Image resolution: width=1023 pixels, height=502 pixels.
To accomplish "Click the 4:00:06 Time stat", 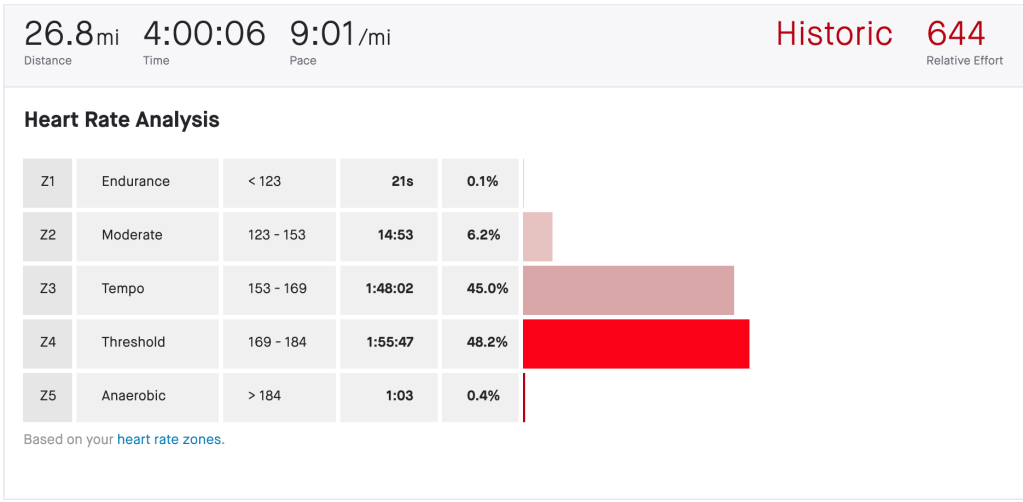I will point(204,36).
